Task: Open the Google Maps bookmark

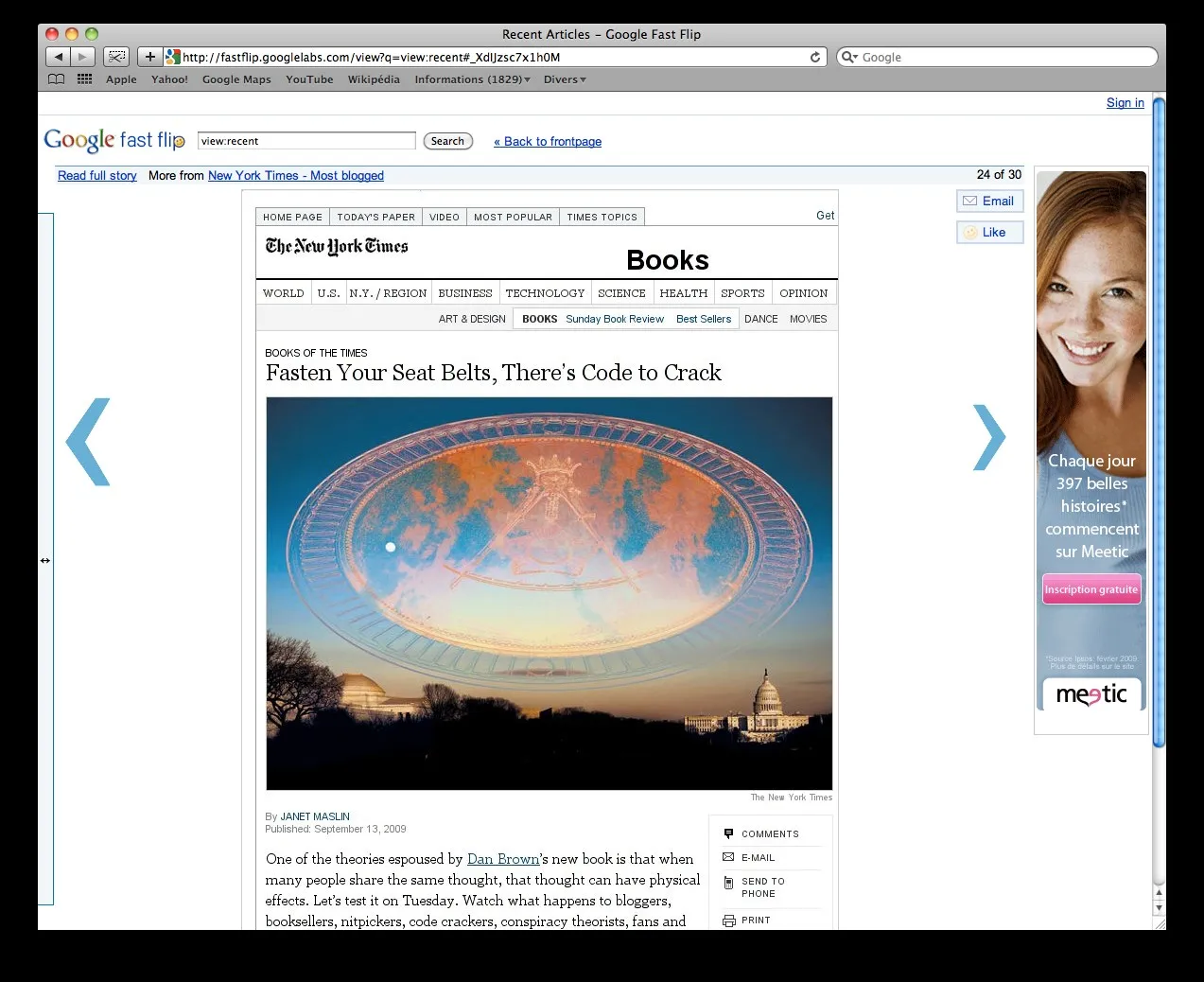Action: [x=236, y=79]
